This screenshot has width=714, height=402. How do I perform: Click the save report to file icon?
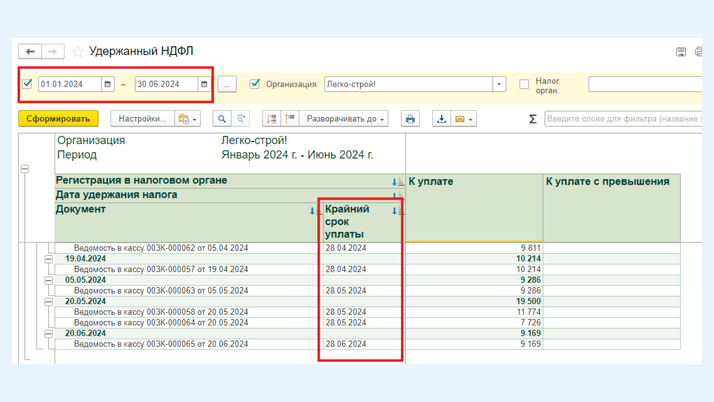click(441, 119)
